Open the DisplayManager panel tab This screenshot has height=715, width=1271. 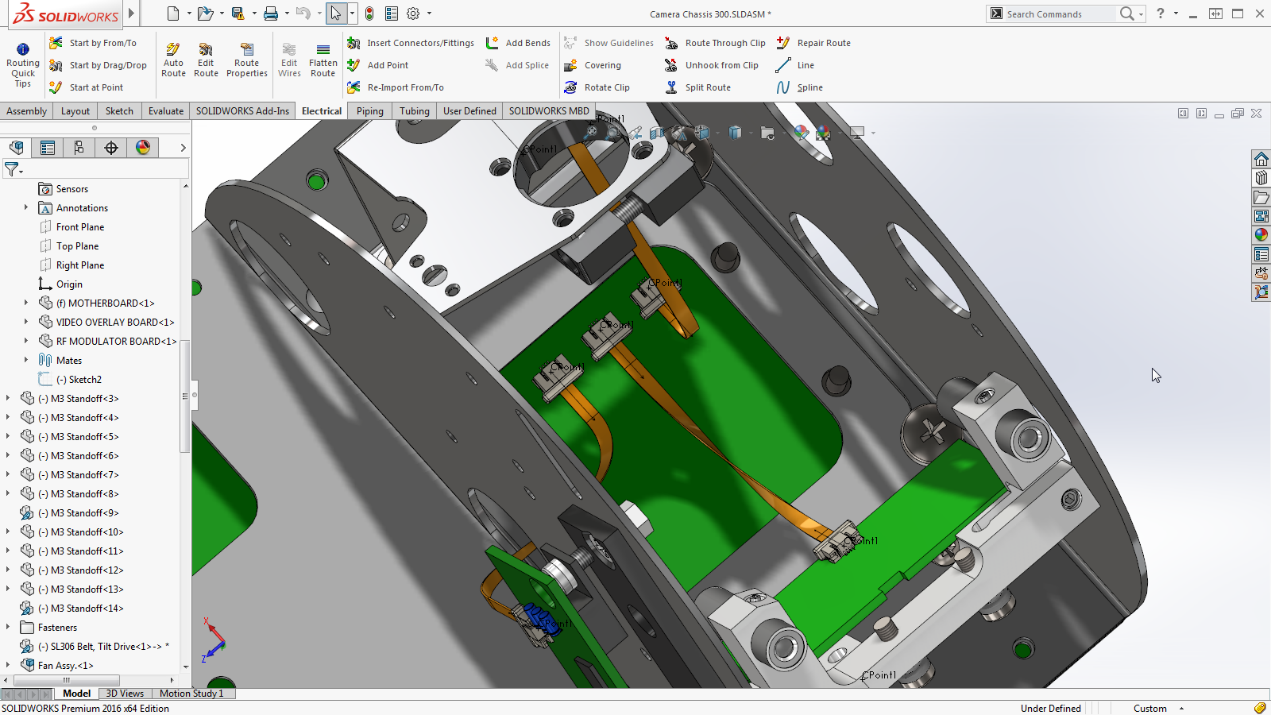pos(143,148)
